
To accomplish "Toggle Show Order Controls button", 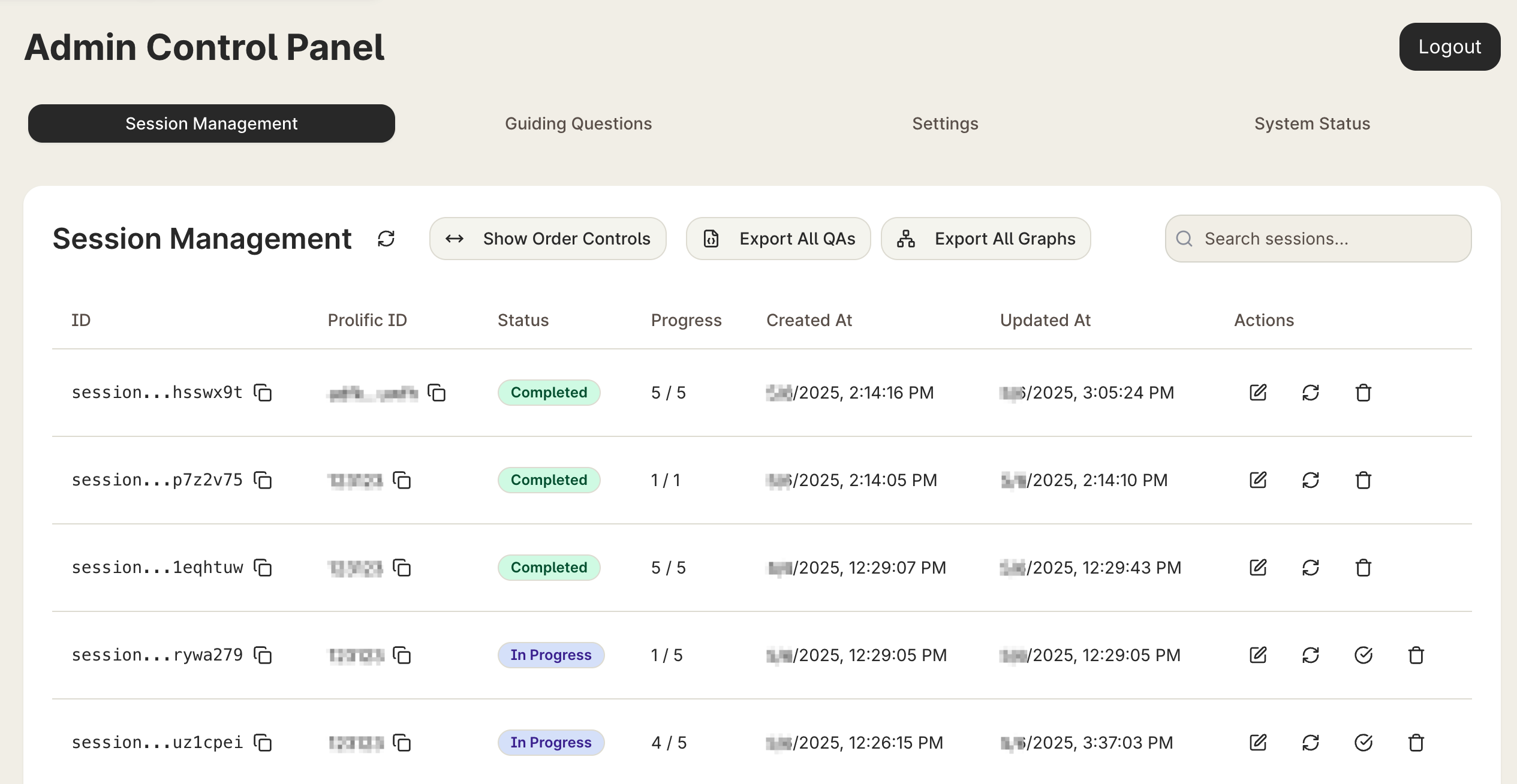I will click(x=547, y=239).
